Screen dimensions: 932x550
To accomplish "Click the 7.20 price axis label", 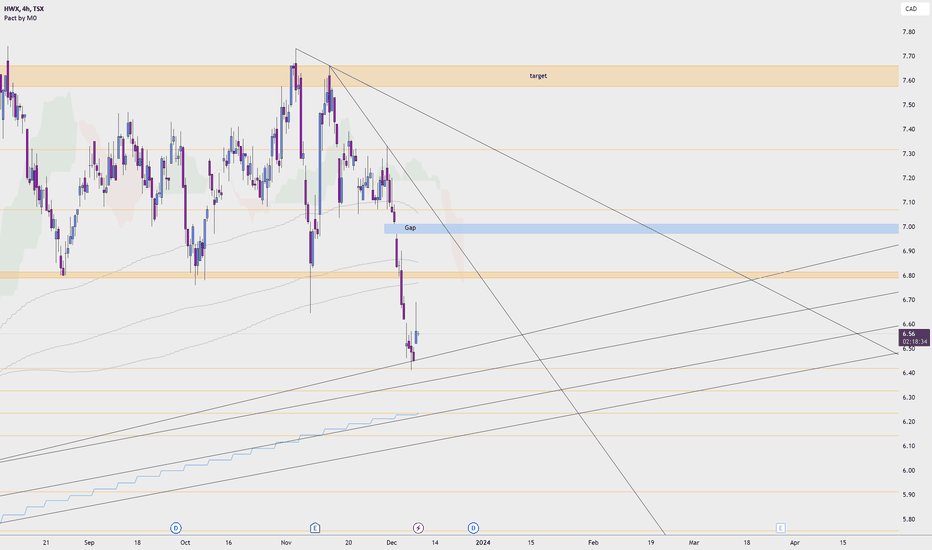I will [908, 178].
